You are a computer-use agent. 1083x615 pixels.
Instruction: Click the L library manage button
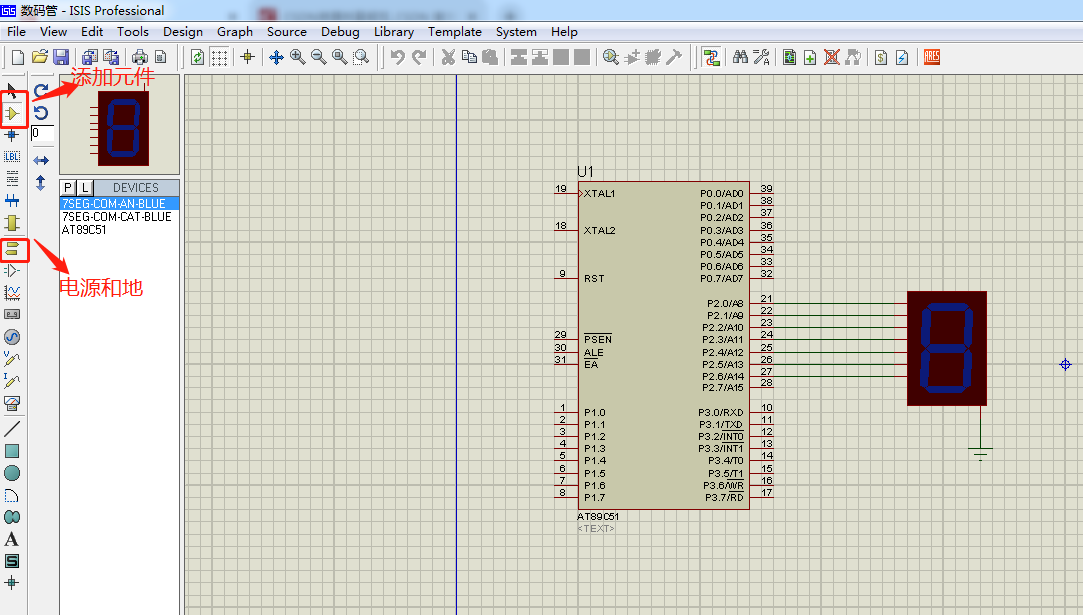click(84, 188)
